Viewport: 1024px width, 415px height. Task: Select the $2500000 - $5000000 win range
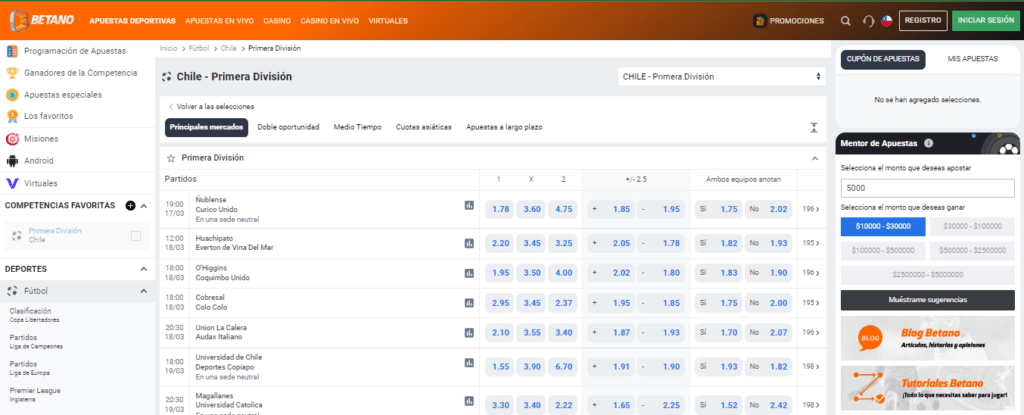pyautogui.click(x=928, y=275)
